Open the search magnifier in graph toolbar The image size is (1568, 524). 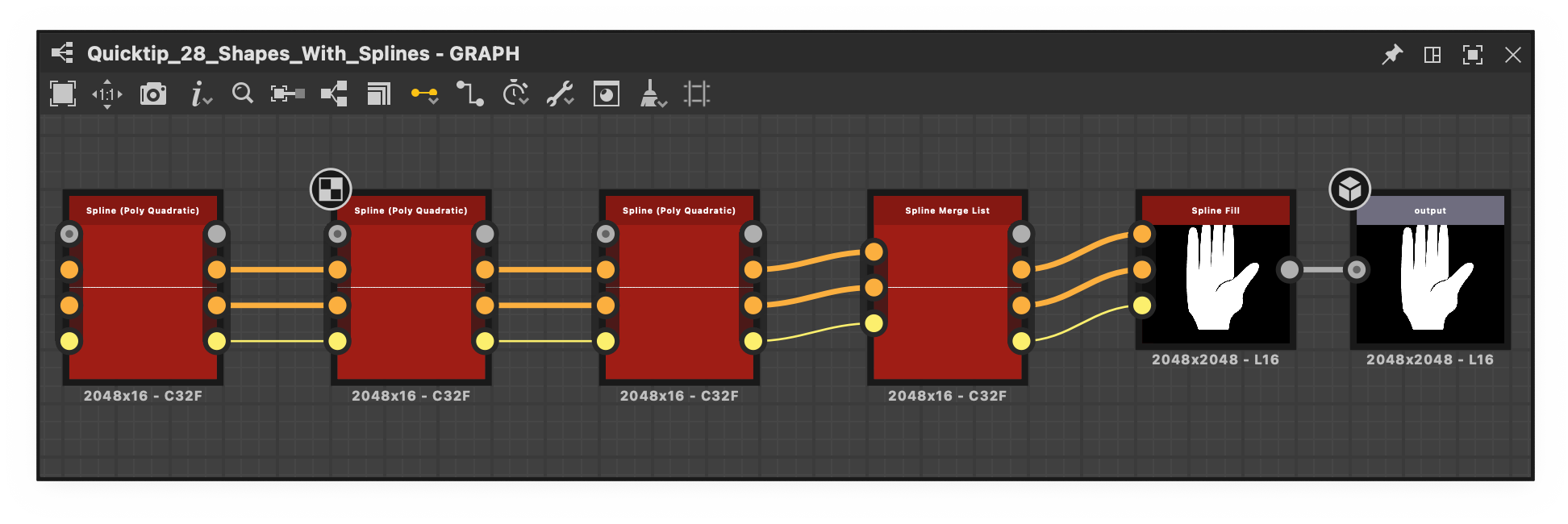242,94
